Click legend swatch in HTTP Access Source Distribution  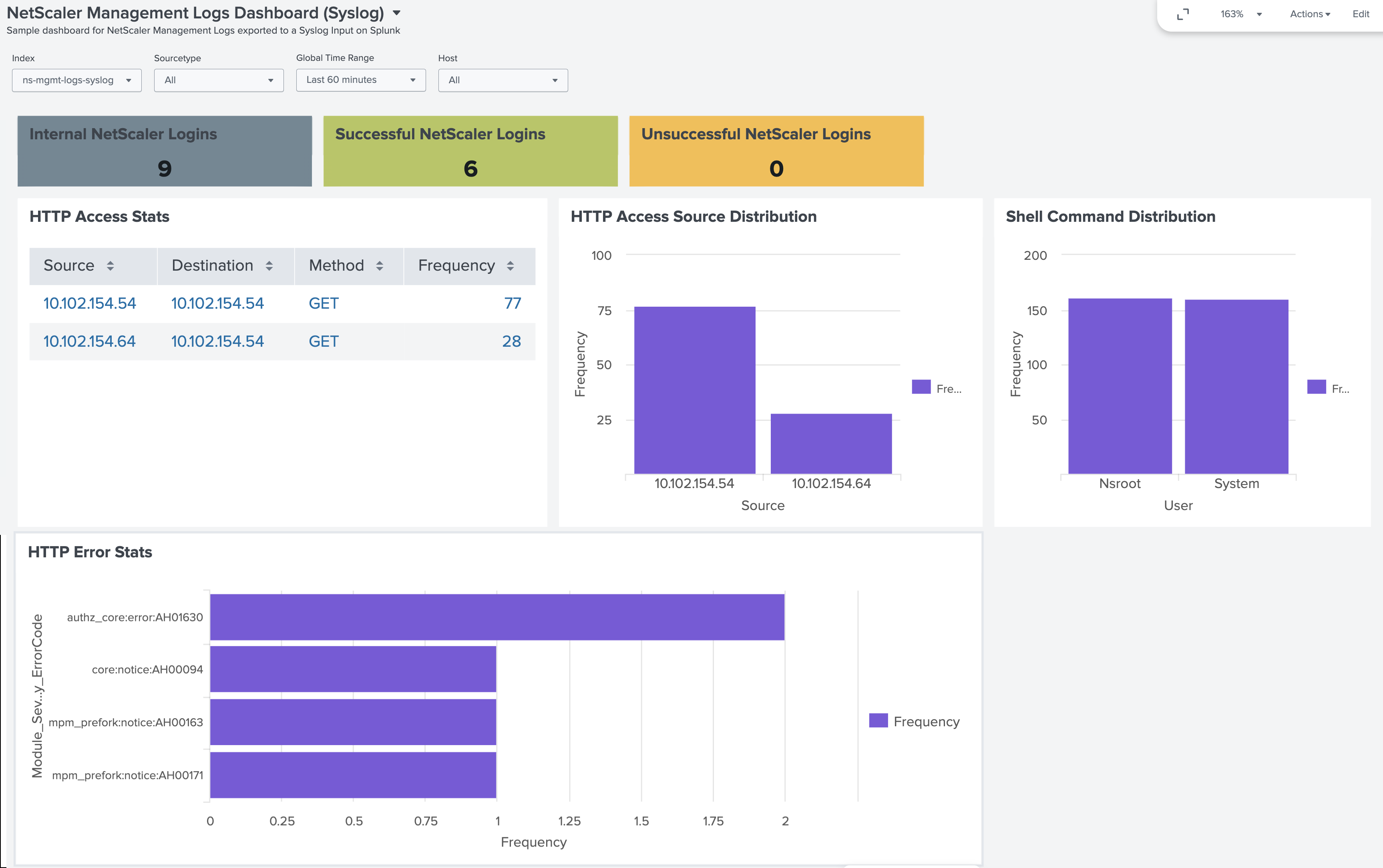[x=921, y=387]
